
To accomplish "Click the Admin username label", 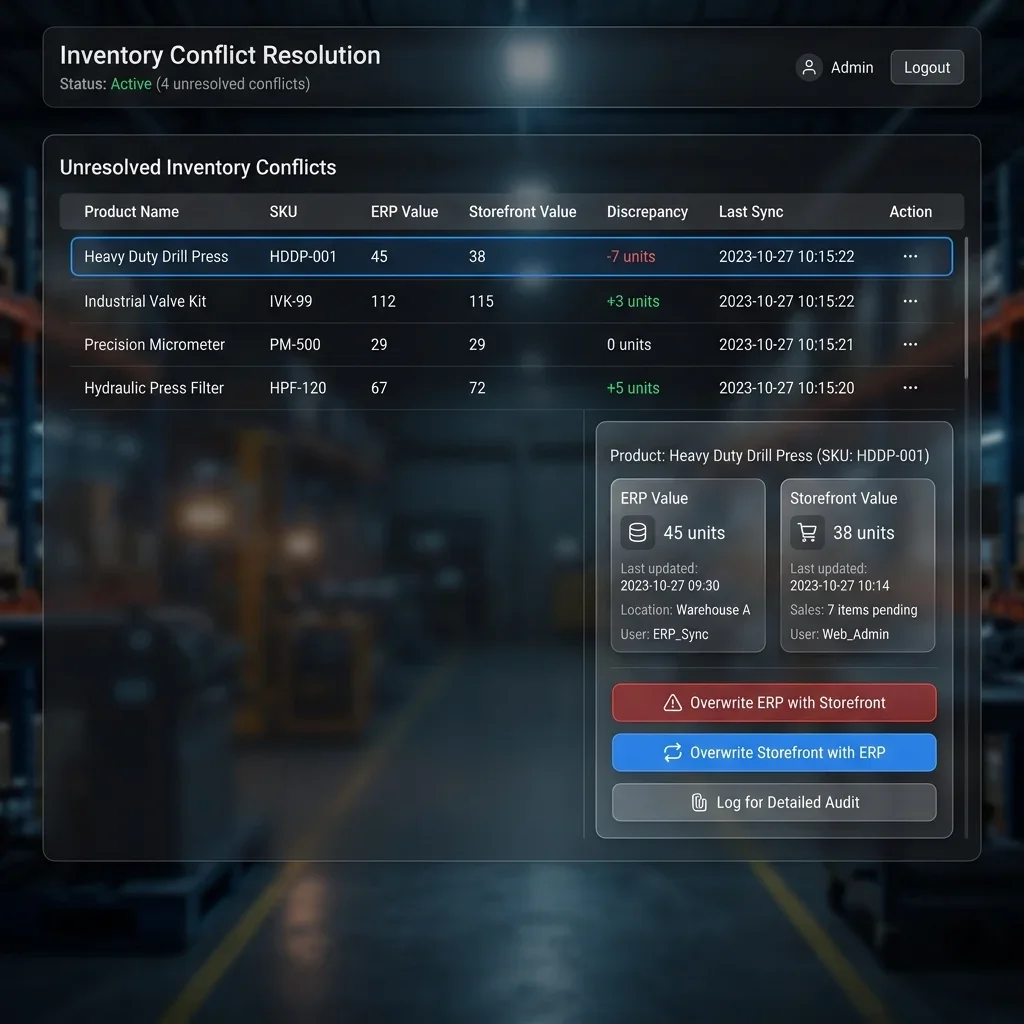I will (852, 67).
